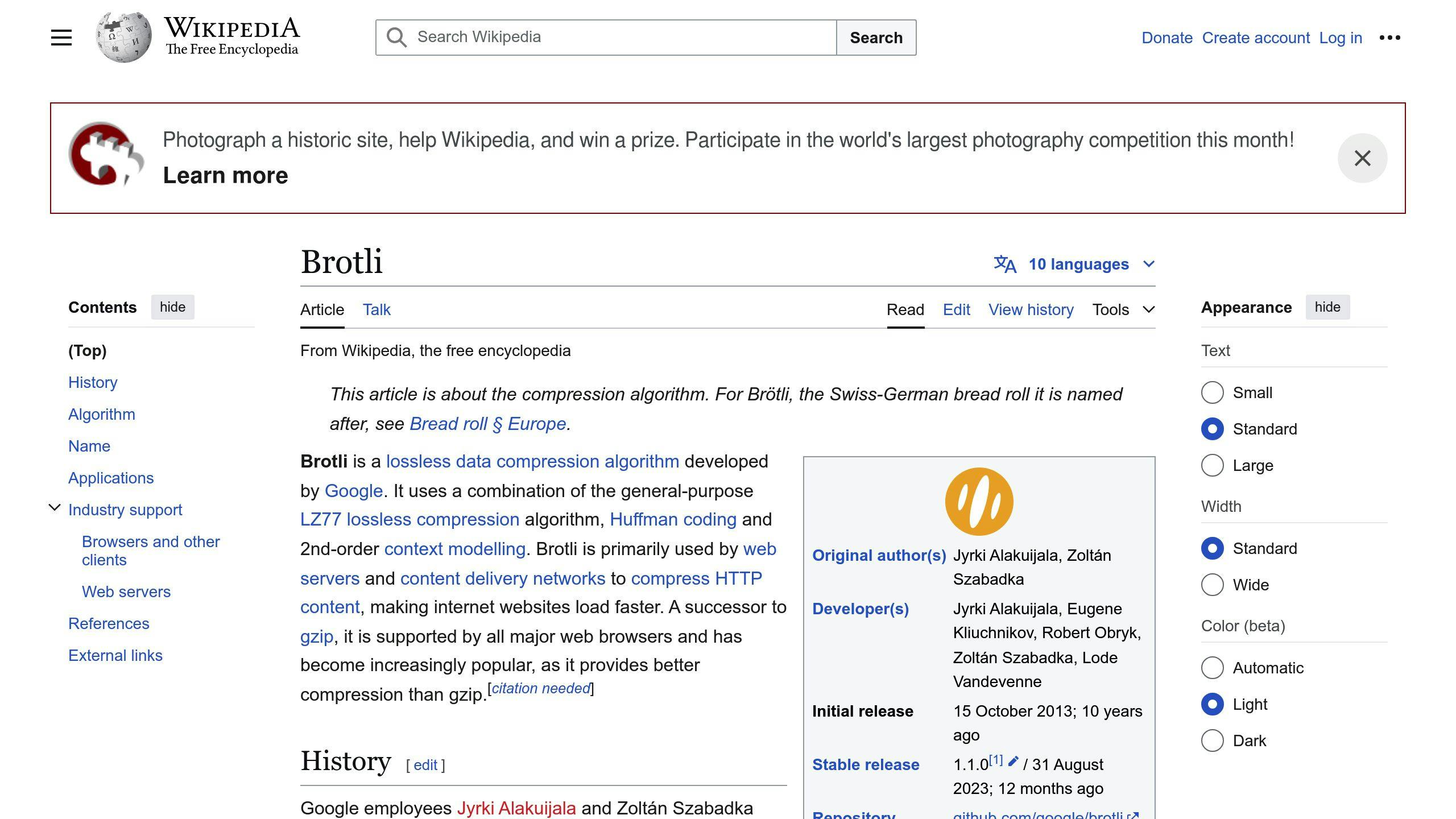The height and width of the screenshot is (819, 1456).
Task: Open the Talk tab
Action: pos(377,309)
